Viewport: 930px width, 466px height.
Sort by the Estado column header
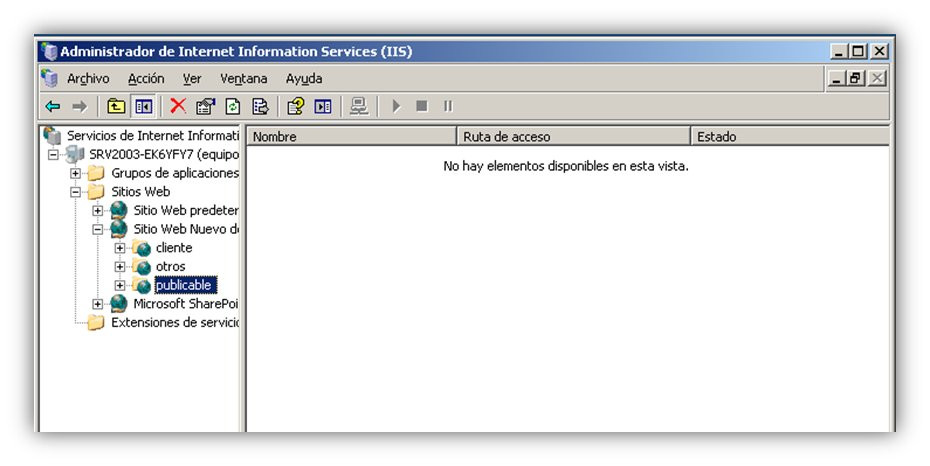pyautogui.click(x=791, y=136)
